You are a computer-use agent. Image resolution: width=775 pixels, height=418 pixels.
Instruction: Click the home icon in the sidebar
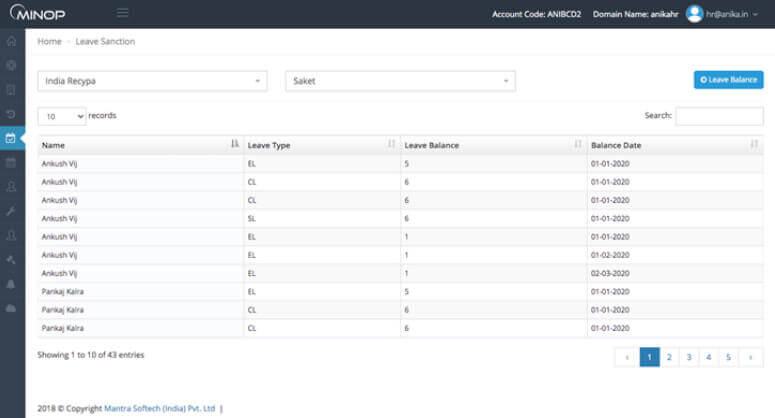tap(11, 42)
